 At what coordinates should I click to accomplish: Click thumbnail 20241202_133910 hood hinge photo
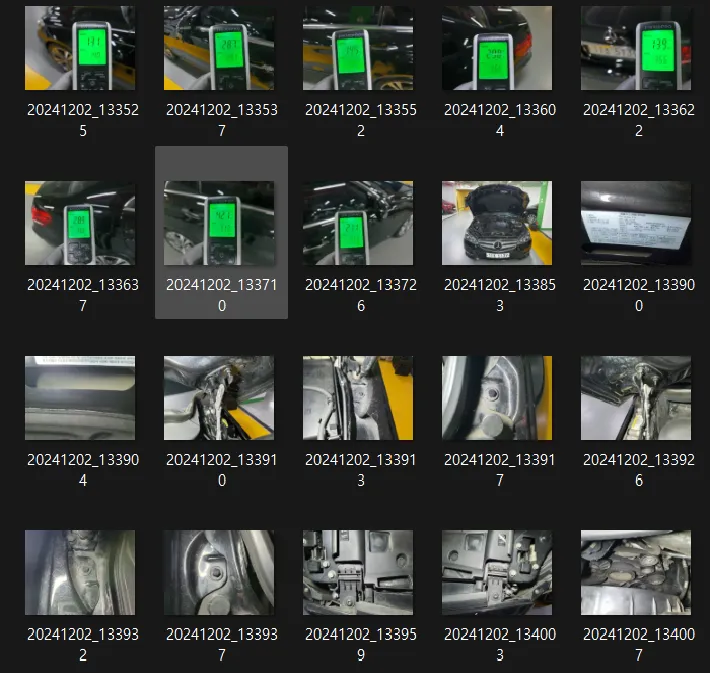[x=219, y=398]
